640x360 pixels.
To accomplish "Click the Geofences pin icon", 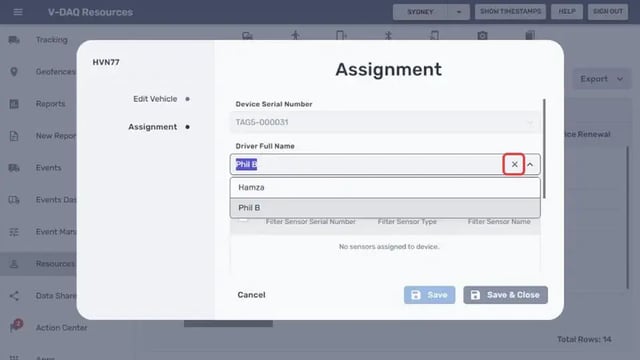I will pos(14,71).
